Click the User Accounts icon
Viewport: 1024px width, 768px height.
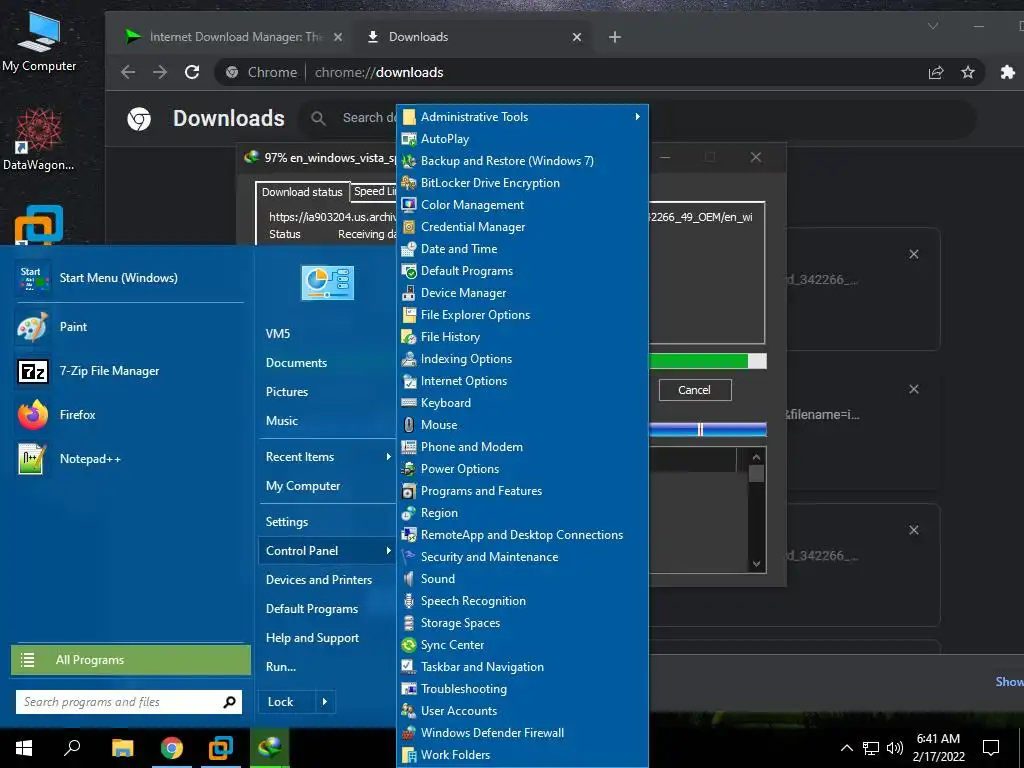pyautogui.click(x=409, y=711)
